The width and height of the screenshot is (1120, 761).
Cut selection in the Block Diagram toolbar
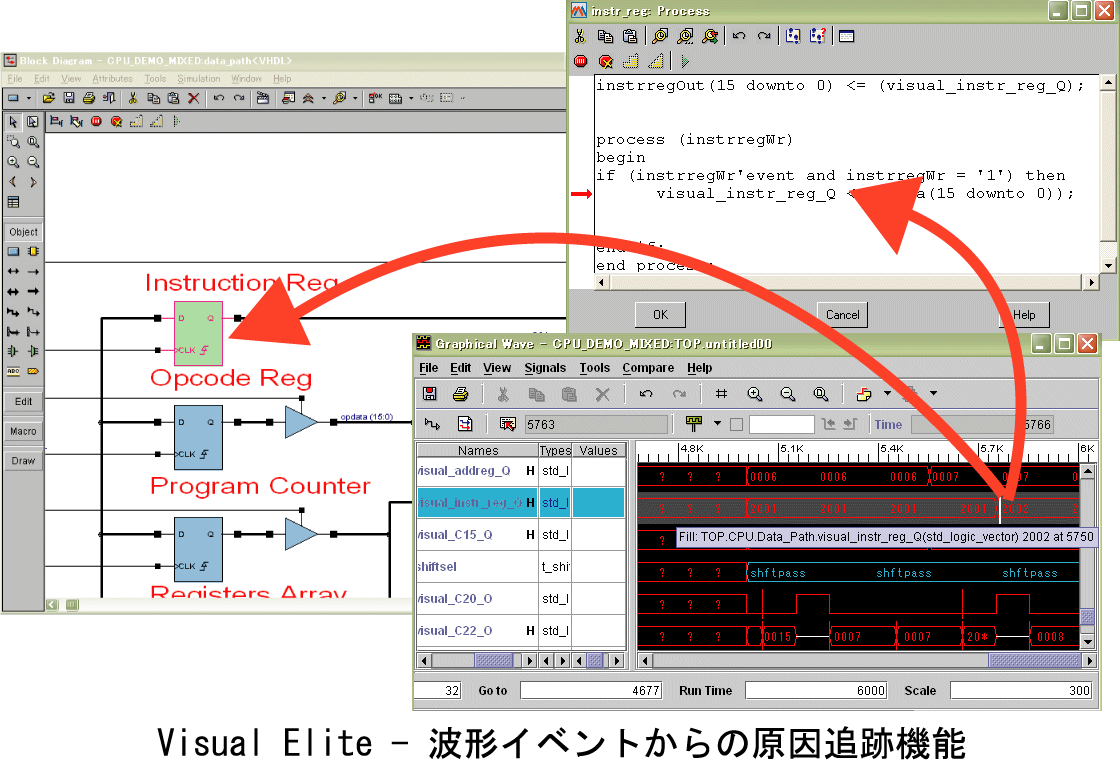(133, 98)
